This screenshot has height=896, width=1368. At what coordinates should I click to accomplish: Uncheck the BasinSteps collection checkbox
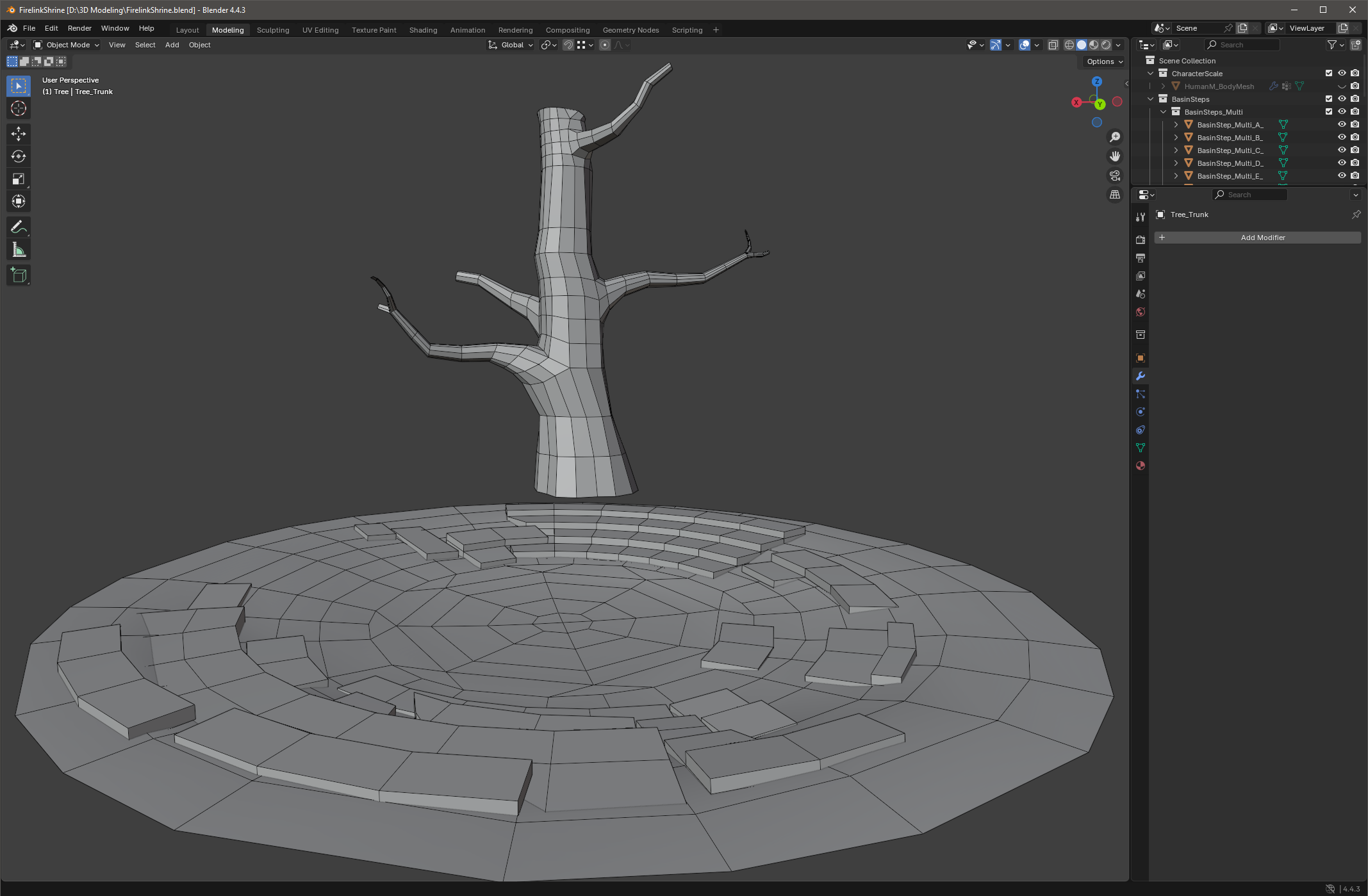click(x=1328, y=99)
